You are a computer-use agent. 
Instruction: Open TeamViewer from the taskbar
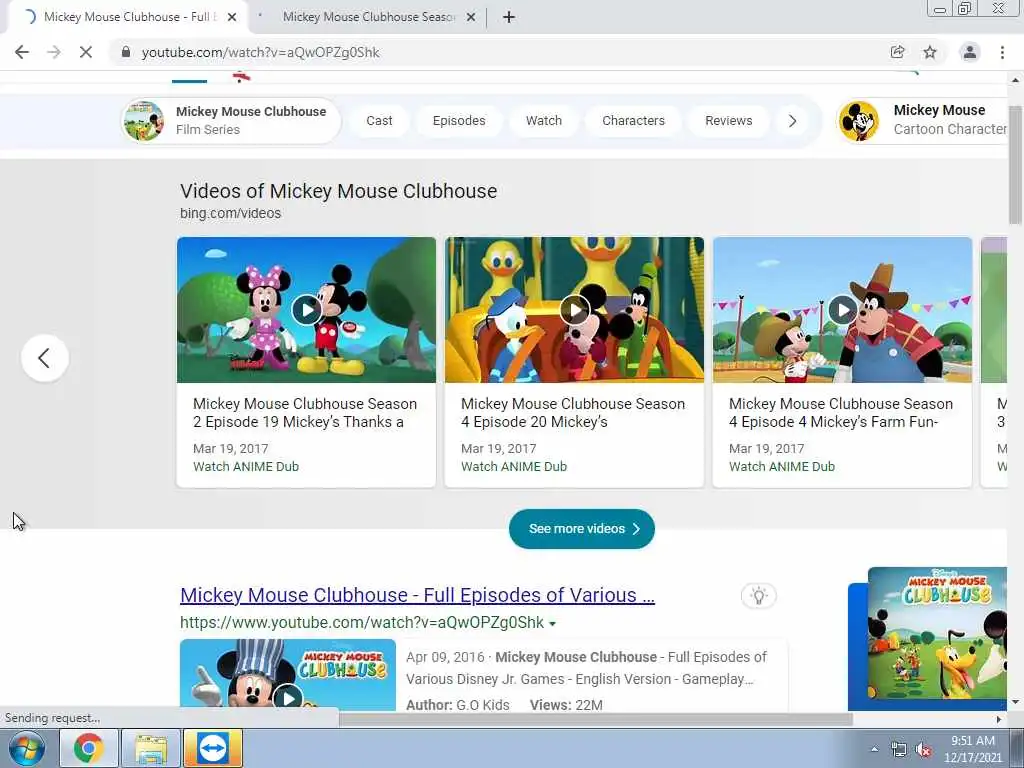[213, 748]
